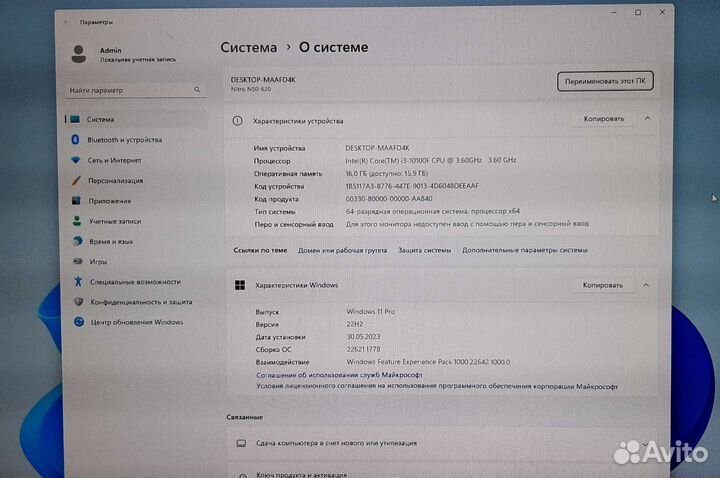Copy Windows specs with Копировать button

point(603,285)
